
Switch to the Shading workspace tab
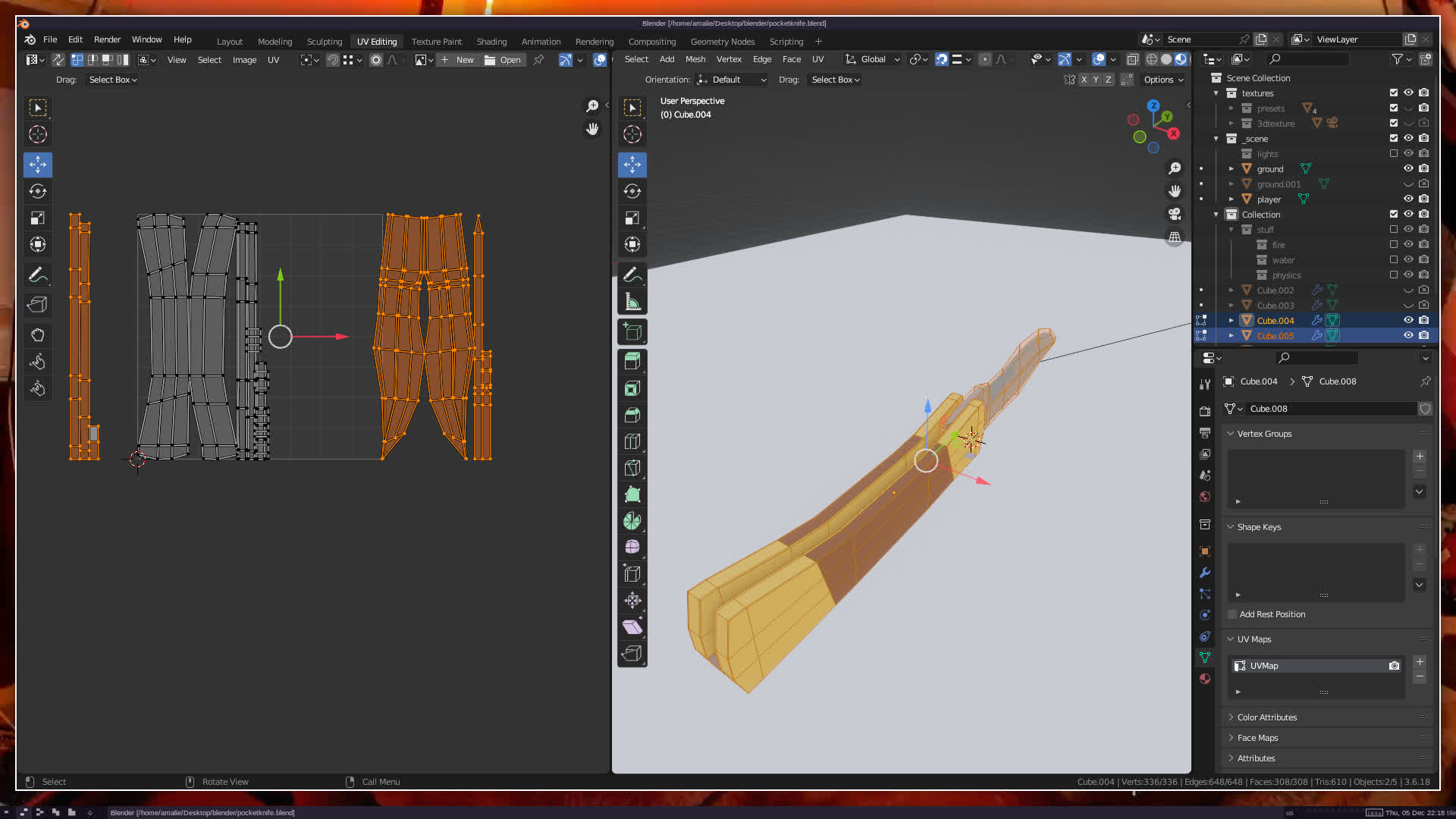(491, 42)
